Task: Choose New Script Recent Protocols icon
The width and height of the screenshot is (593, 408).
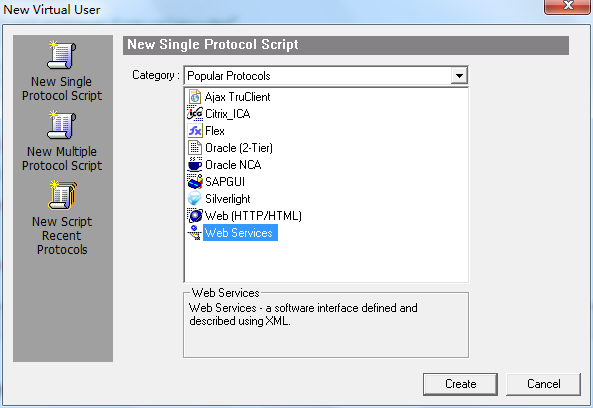Action: pos(62,195)
